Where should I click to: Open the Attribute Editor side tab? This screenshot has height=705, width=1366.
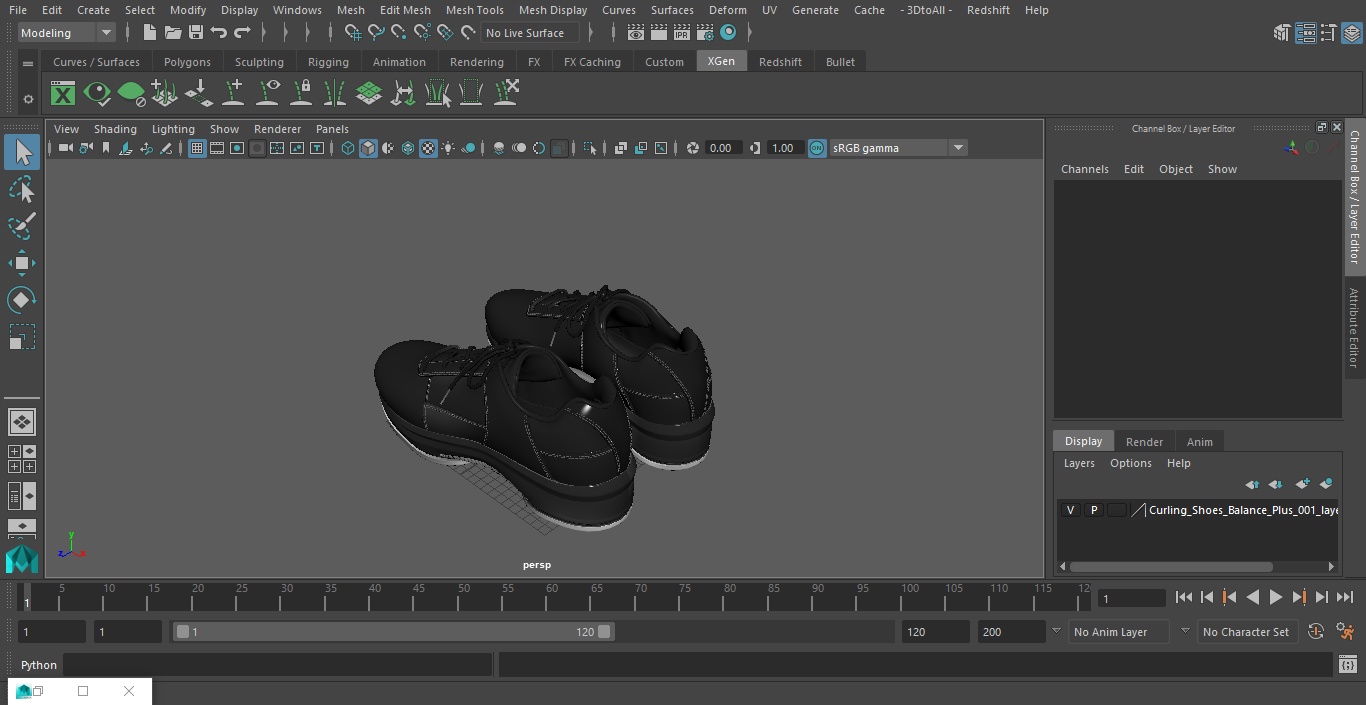coord(1354,328)
